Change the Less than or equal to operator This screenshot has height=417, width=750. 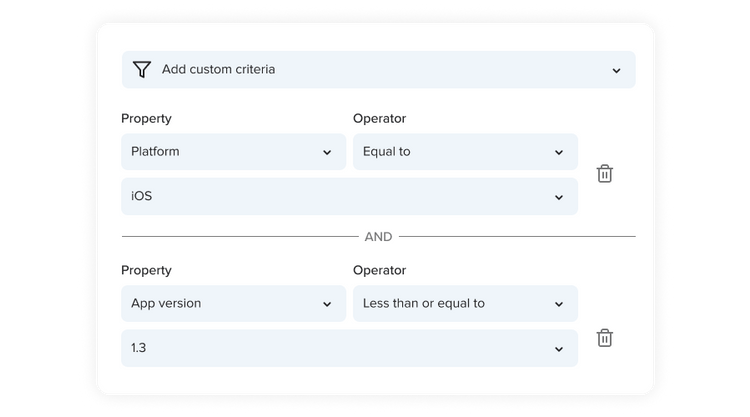(x=465, y=303)
